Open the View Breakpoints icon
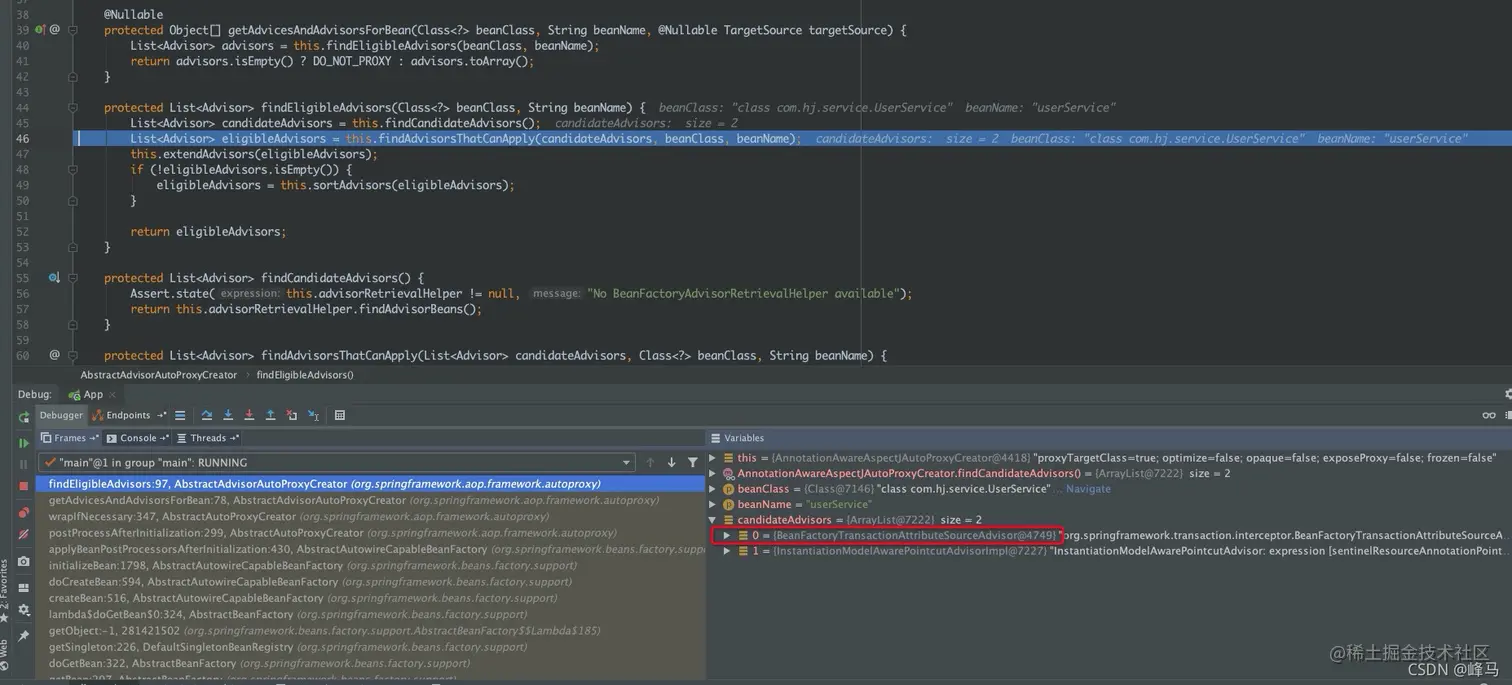This screenshot has height=685, width=1512. [24, 512]
